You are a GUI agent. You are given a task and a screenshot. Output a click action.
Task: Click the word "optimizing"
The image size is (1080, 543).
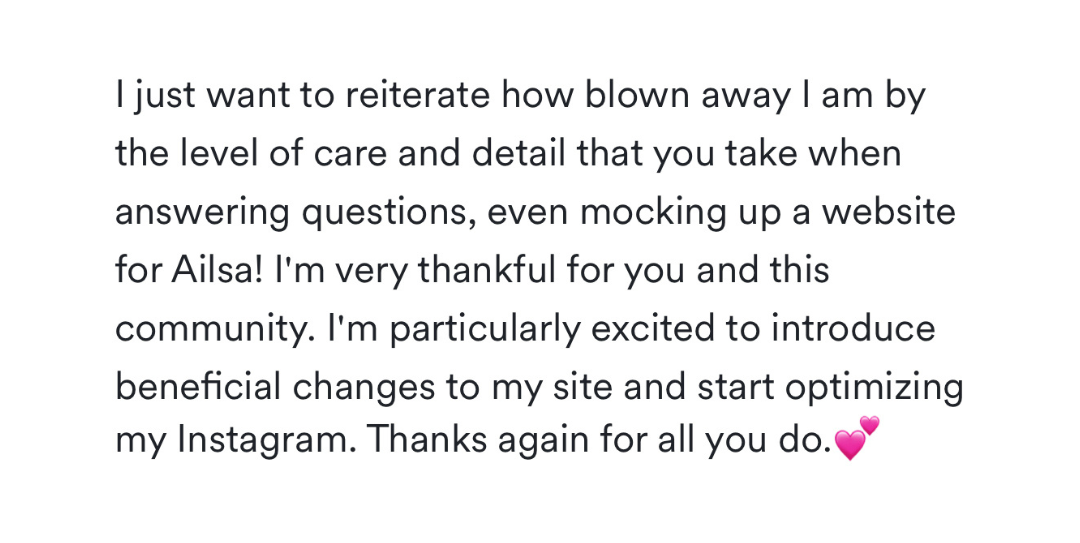click(x=873, y=387)
